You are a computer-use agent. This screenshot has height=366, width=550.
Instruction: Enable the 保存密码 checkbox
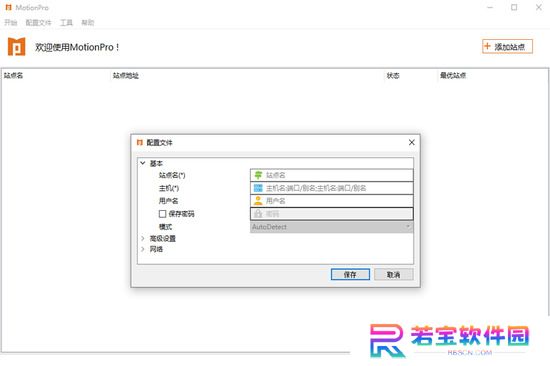pos(162,214)
